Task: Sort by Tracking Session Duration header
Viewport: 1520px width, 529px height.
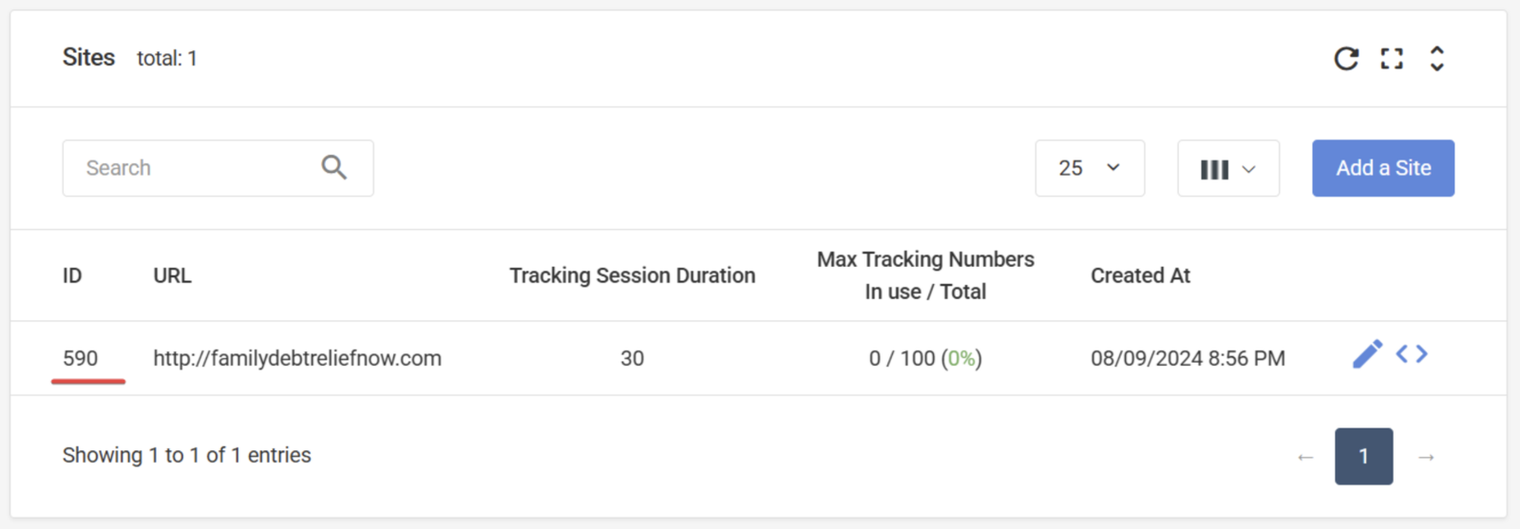Action: (x=632, y=276)
